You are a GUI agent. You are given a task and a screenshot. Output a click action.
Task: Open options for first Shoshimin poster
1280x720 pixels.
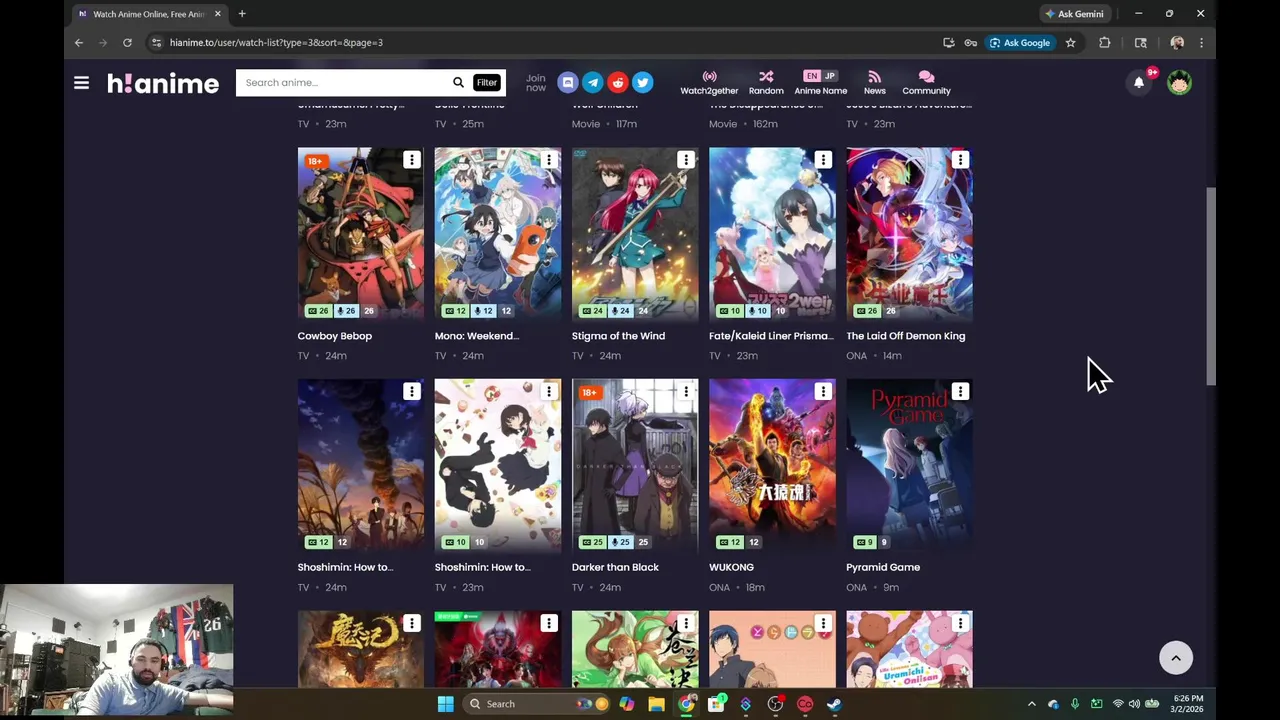coord(411,391)
